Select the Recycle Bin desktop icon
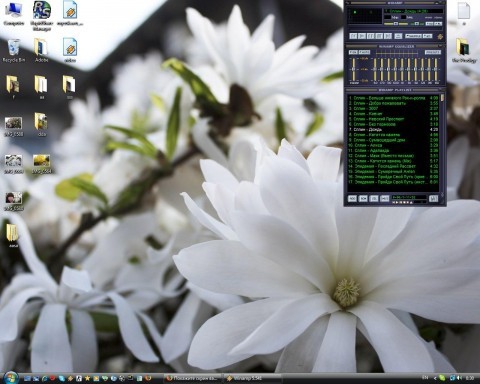The width and height of the screenshot is (480, 384). click(14, 51)
